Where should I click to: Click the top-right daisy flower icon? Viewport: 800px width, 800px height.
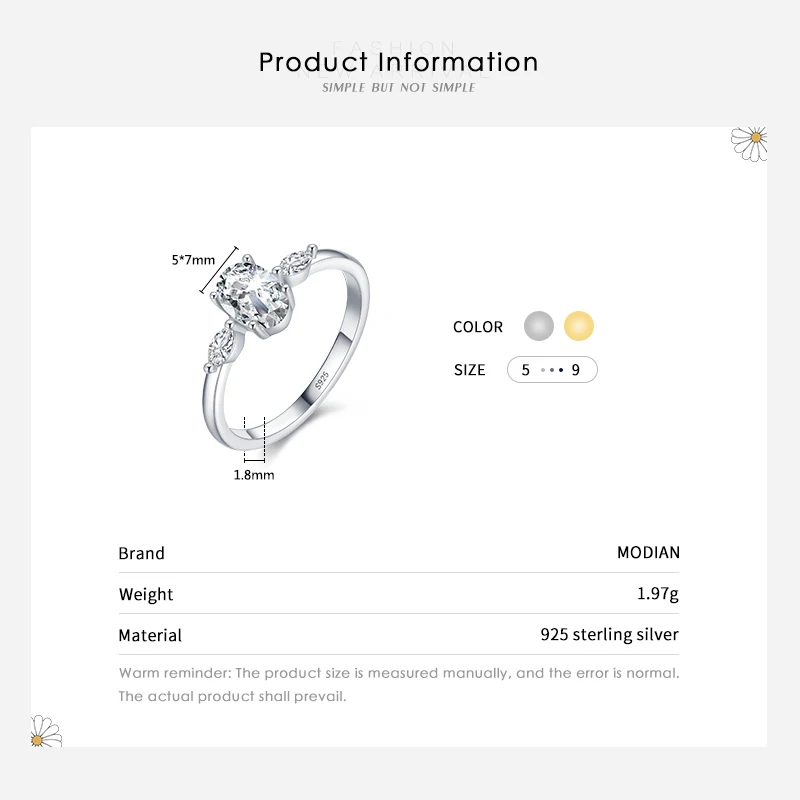click(748, 142)
